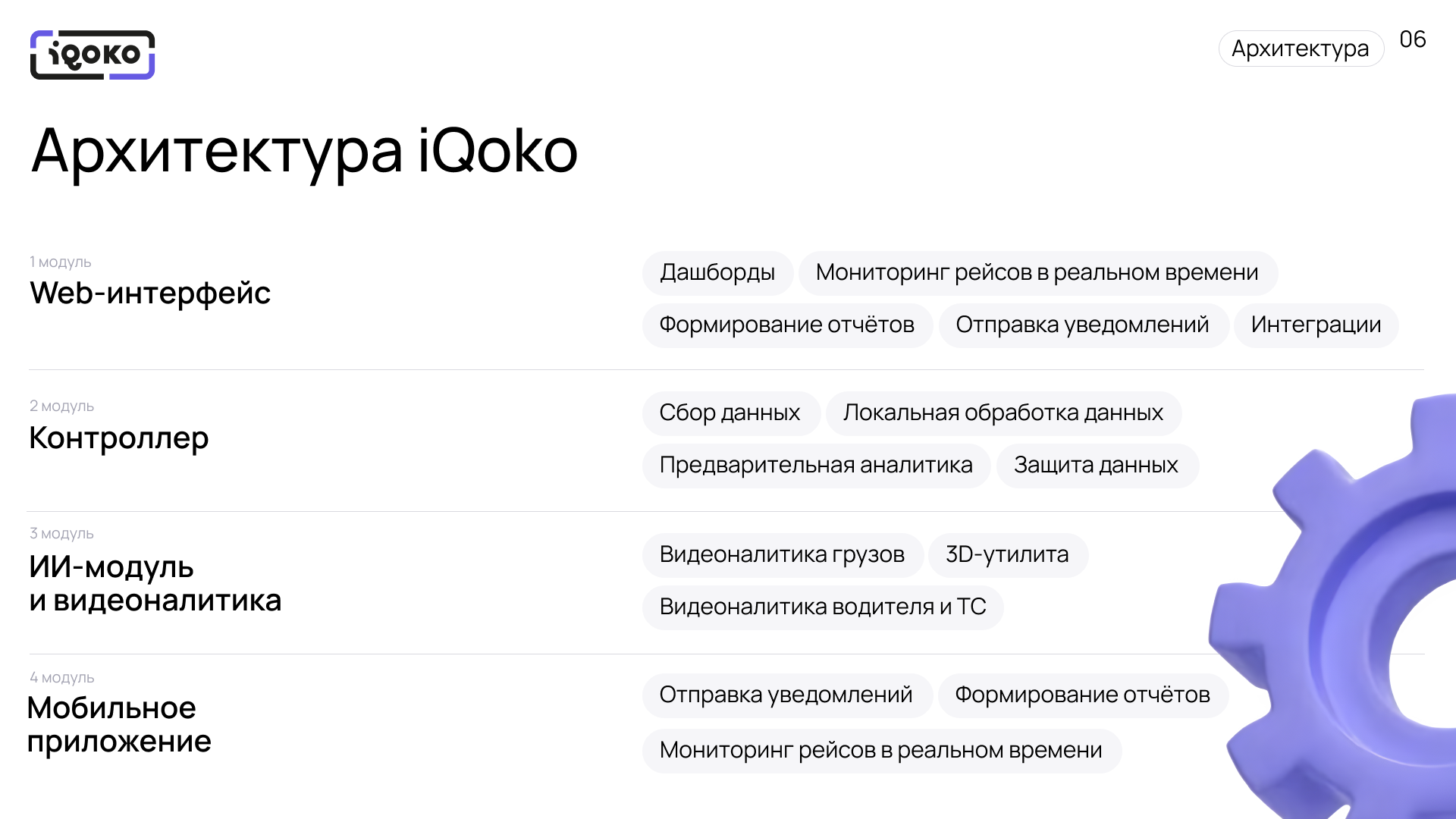Image resolution: width=1456 pixels, height=819 pixels.
Task: Click the Интеграции pill
Action: [x=1316, y=325]
